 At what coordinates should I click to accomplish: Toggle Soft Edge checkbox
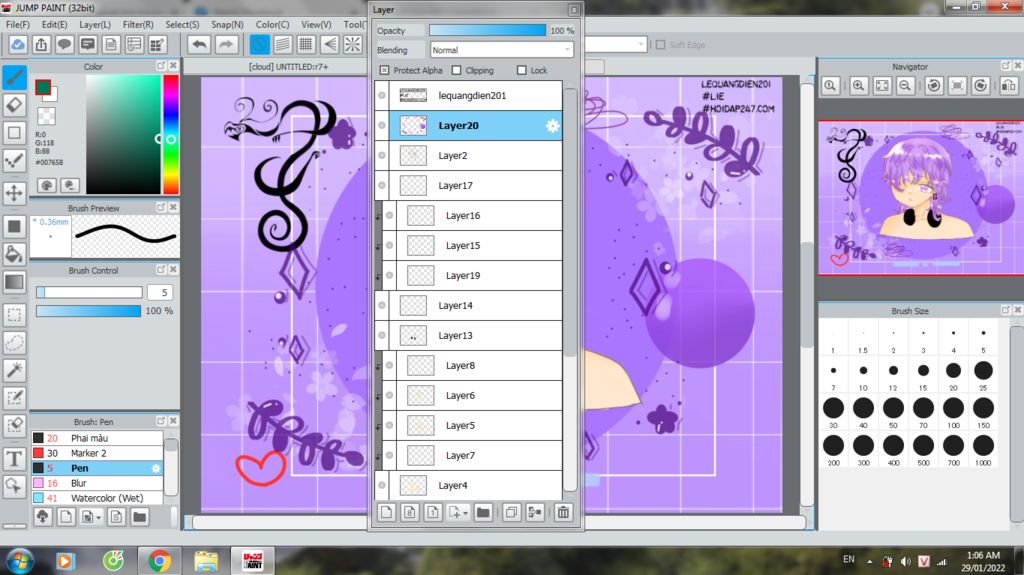click(660, 45)
